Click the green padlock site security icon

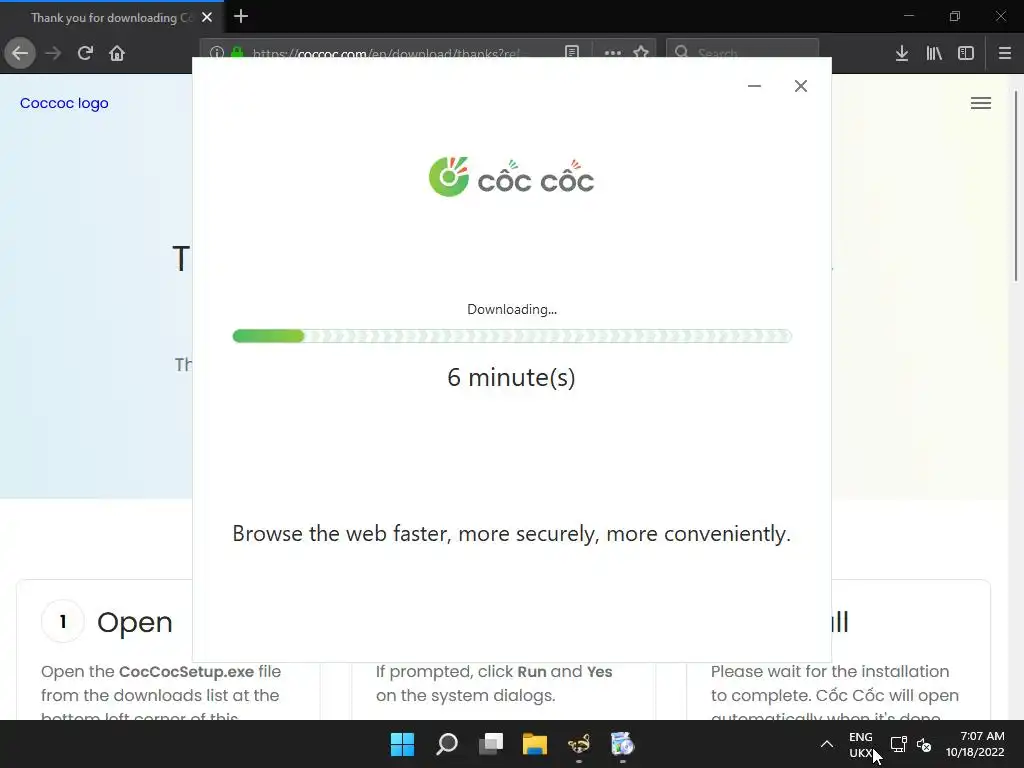[237, 52]
